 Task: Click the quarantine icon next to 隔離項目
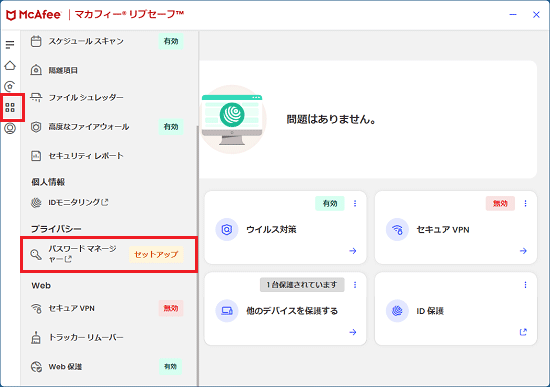(x=36, y=70)
